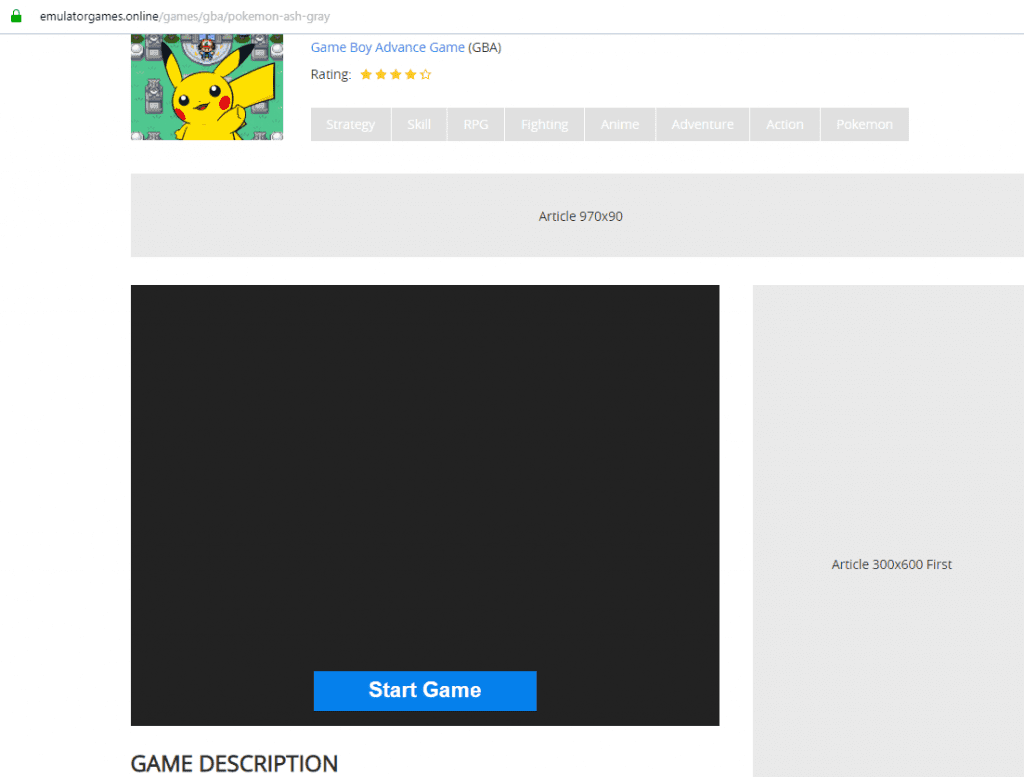The image size is (1024, 777).
Task: Go to the Adventure tag
Action: 702,124
